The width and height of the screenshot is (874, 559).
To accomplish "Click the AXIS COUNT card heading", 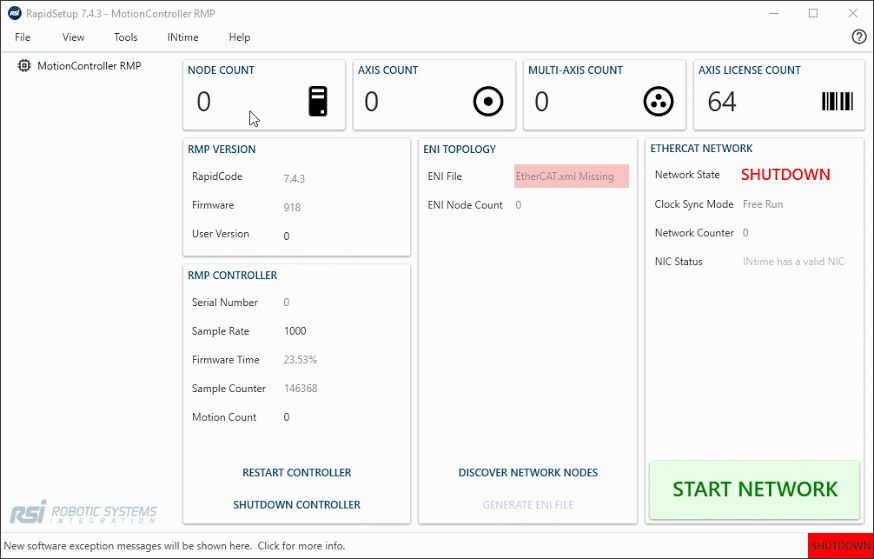I will point(388,70).
